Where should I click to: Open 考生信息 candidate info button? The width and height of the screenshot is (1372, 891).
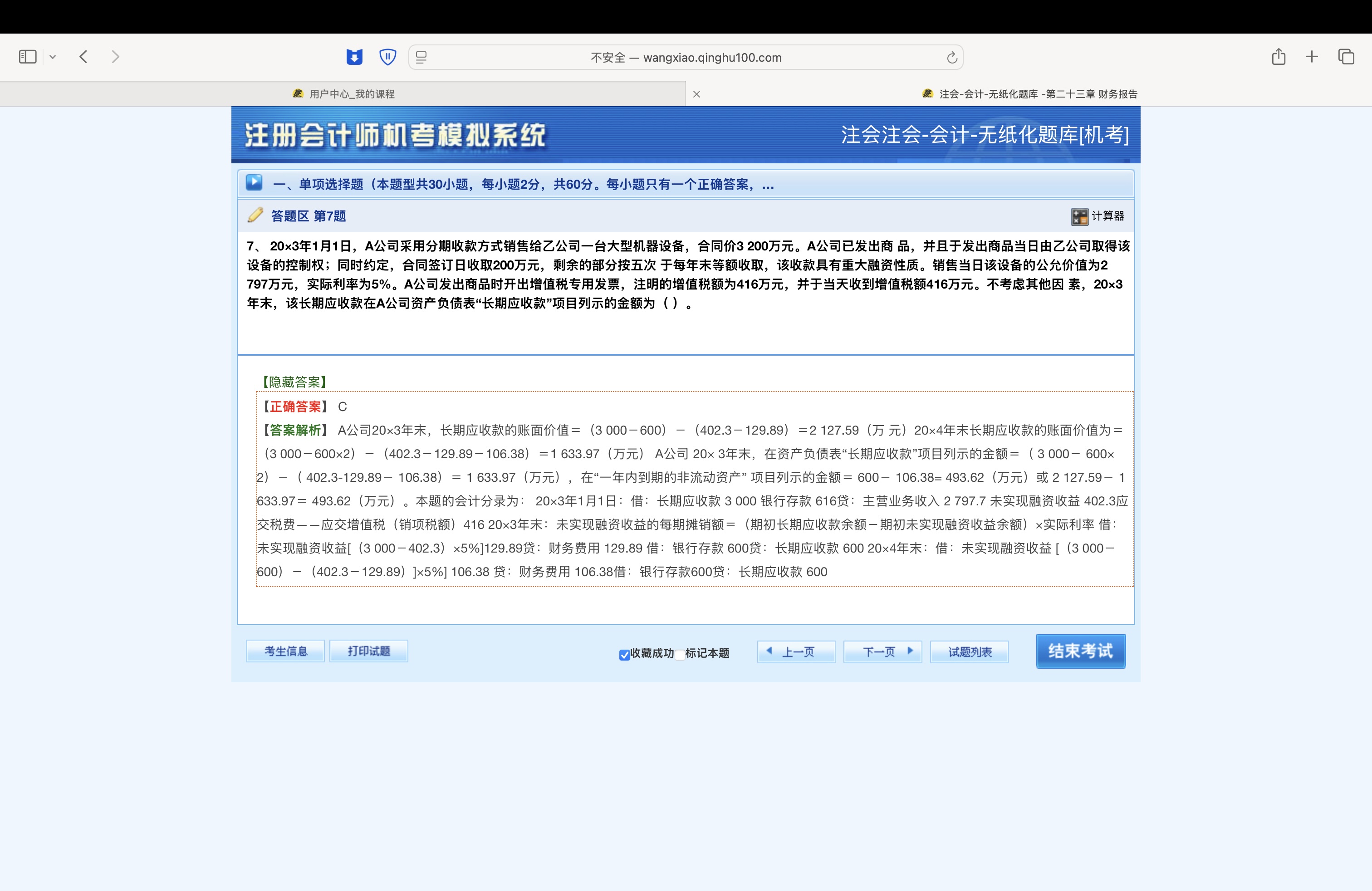click(285, 651)
